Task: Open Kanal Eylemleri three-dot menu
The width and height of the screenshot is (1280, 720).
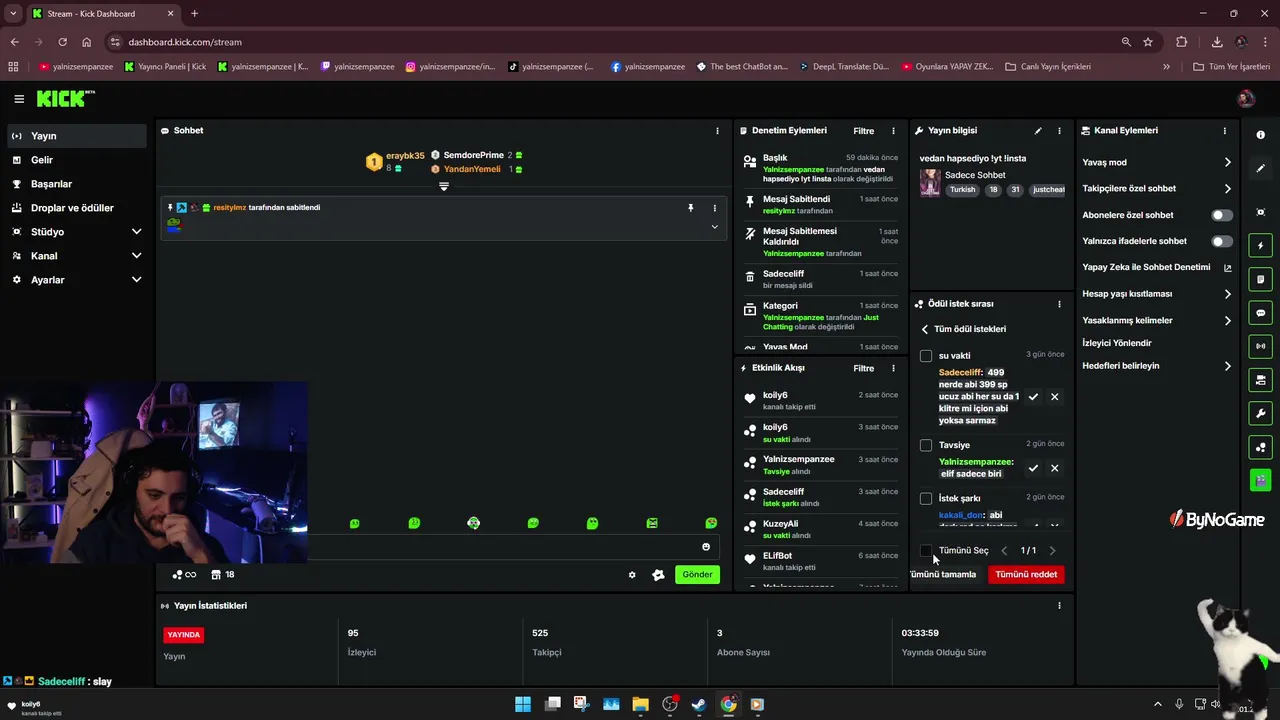Action: click(x=1225, y=131)
